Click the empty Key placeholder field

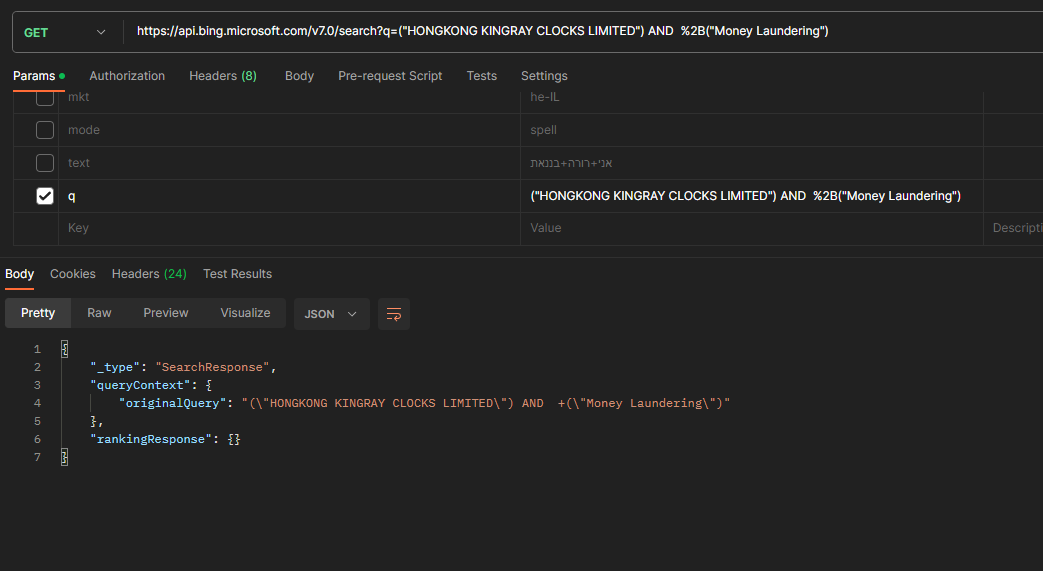pyautogui.click(x=289, y=228)
